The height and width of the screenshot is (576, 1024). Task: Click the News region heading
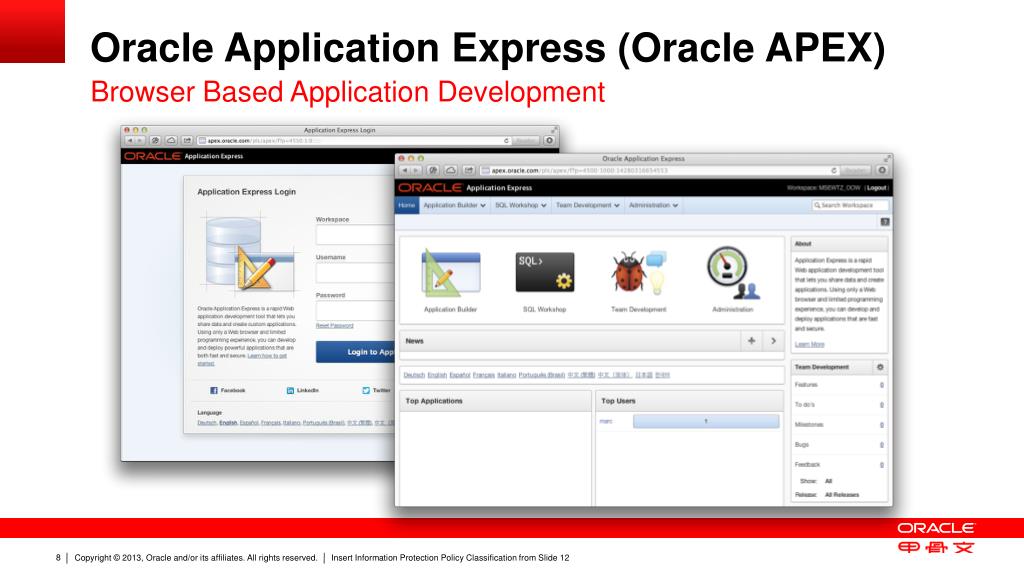click(415, 341)
